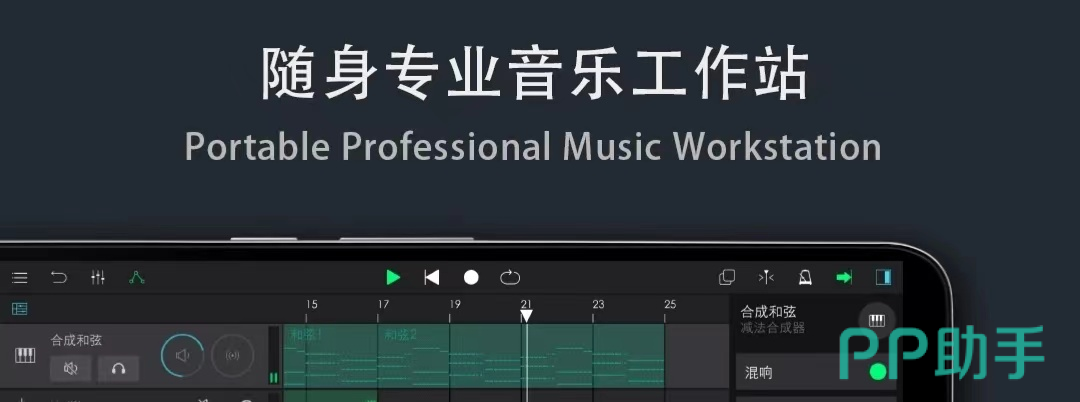
Task: Start recording with the Record button
Action: click(471, 277)
